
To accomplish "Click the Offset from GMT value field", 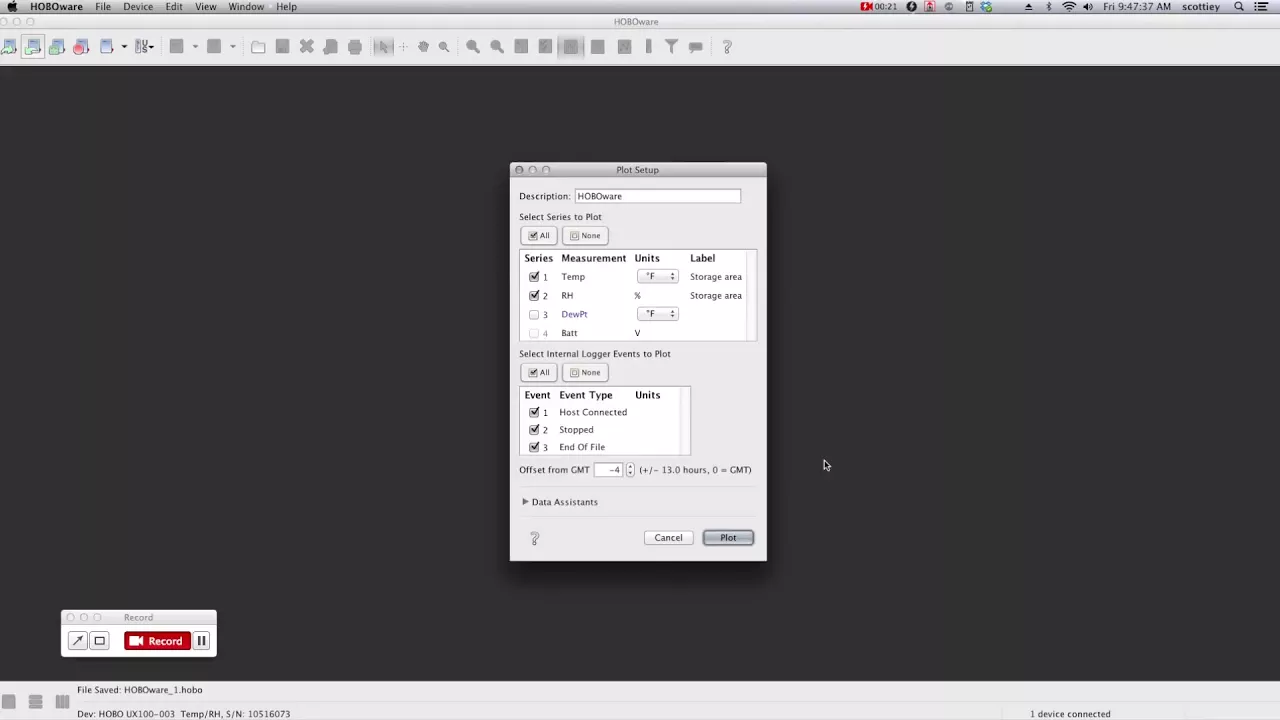I will (608, 470).
